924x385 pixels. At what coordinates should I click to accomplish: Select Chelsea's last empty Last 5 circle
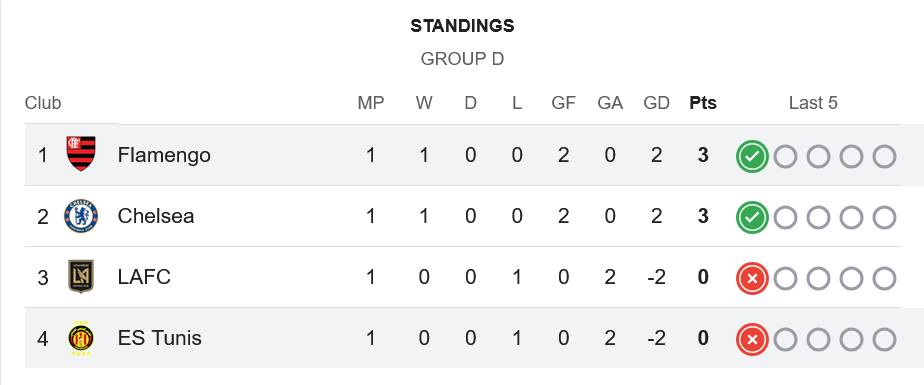point(885,218)
